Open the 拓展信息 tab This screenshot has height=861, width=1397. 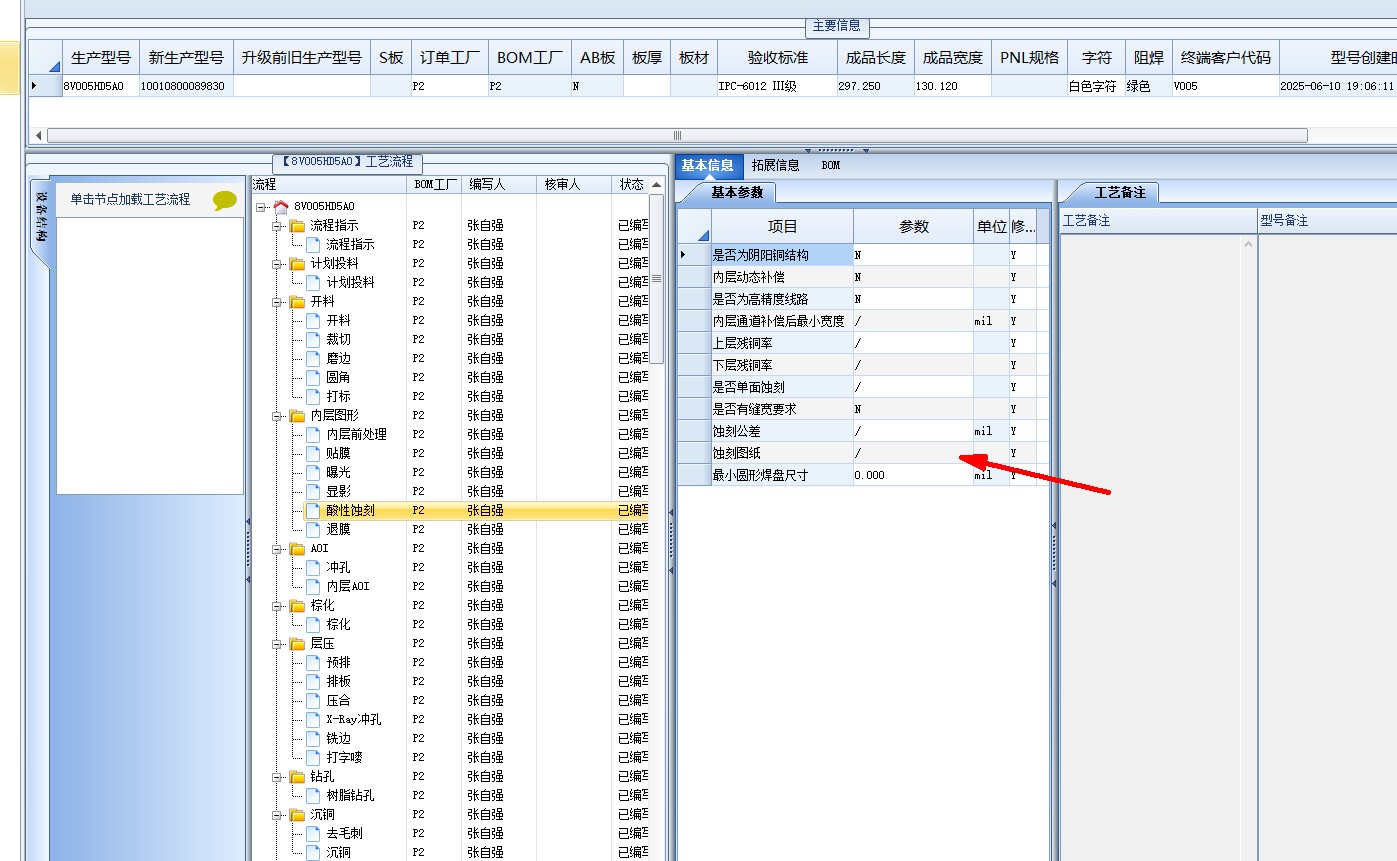775,166
